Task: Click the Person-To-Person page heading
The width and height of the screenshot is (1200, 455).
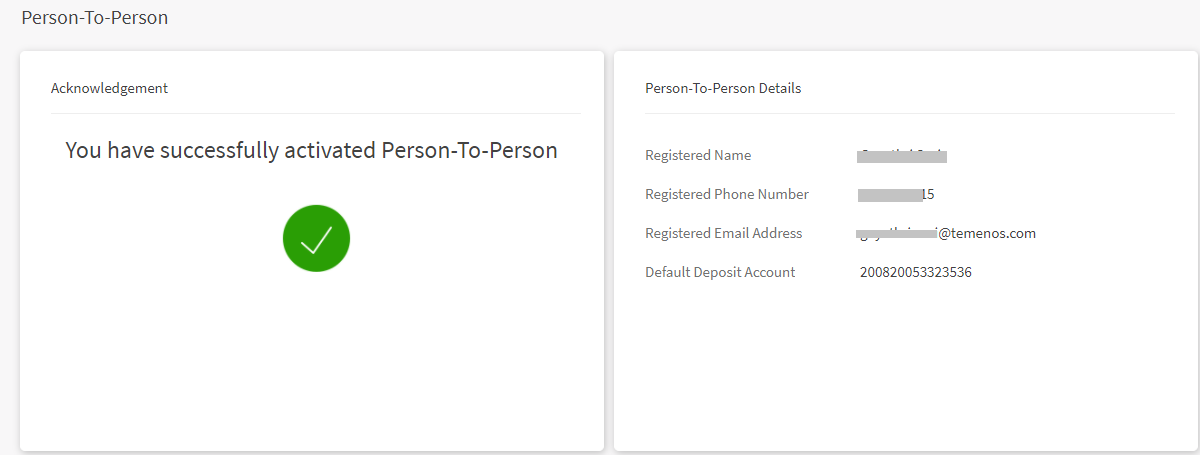Action: tap(94, 18)
